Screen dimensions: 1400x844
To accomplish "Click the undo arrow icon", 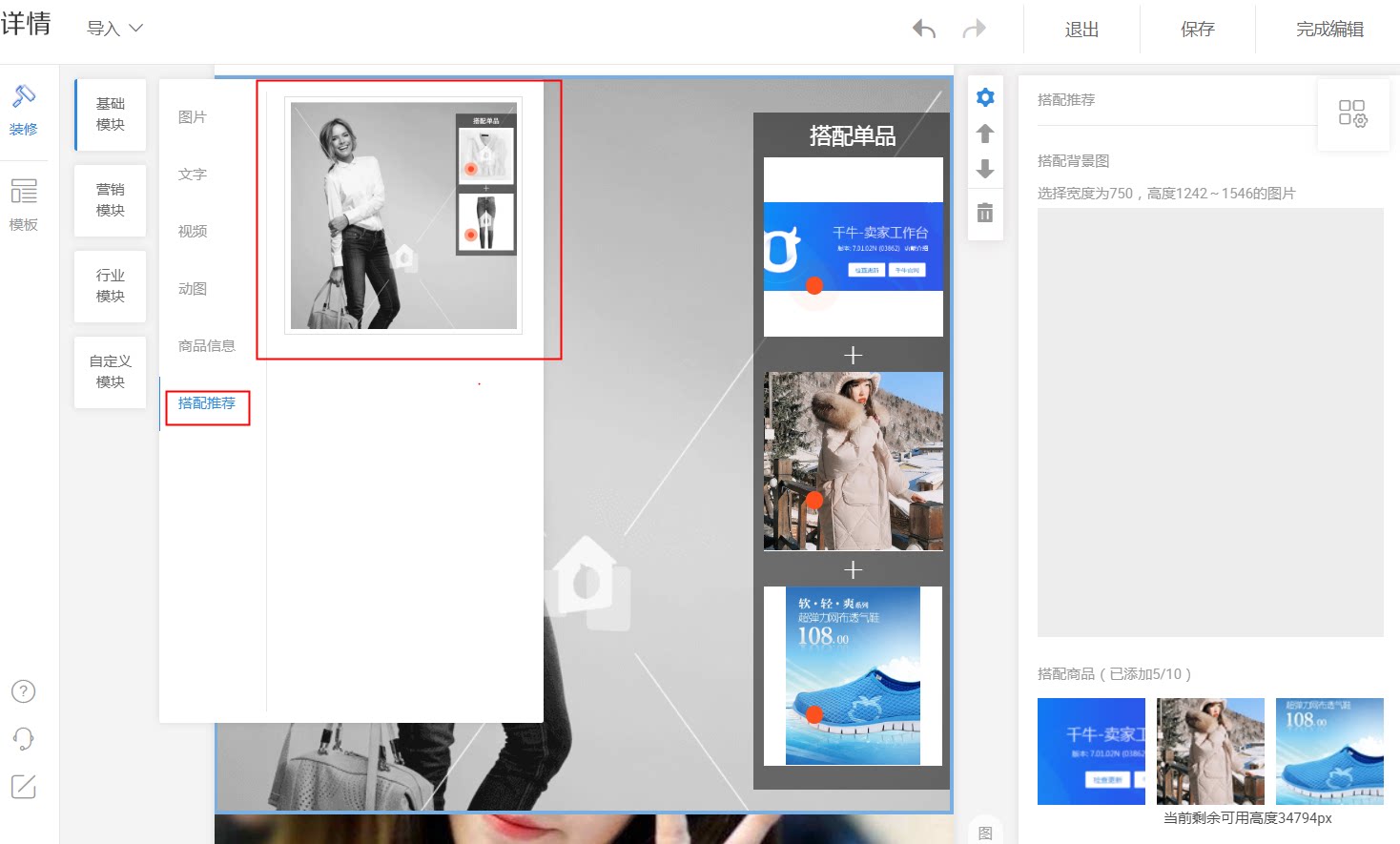I will click(x=923, y=29).
